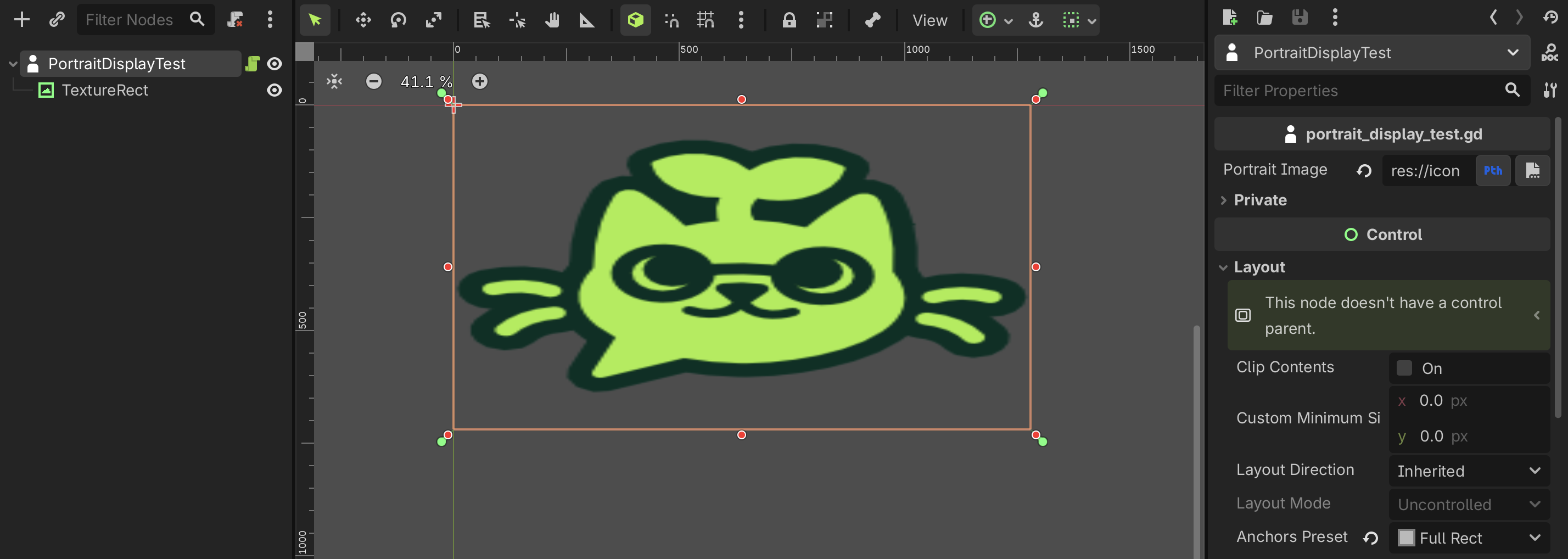Switch to Move Mode tool

[x=363, y=20]
